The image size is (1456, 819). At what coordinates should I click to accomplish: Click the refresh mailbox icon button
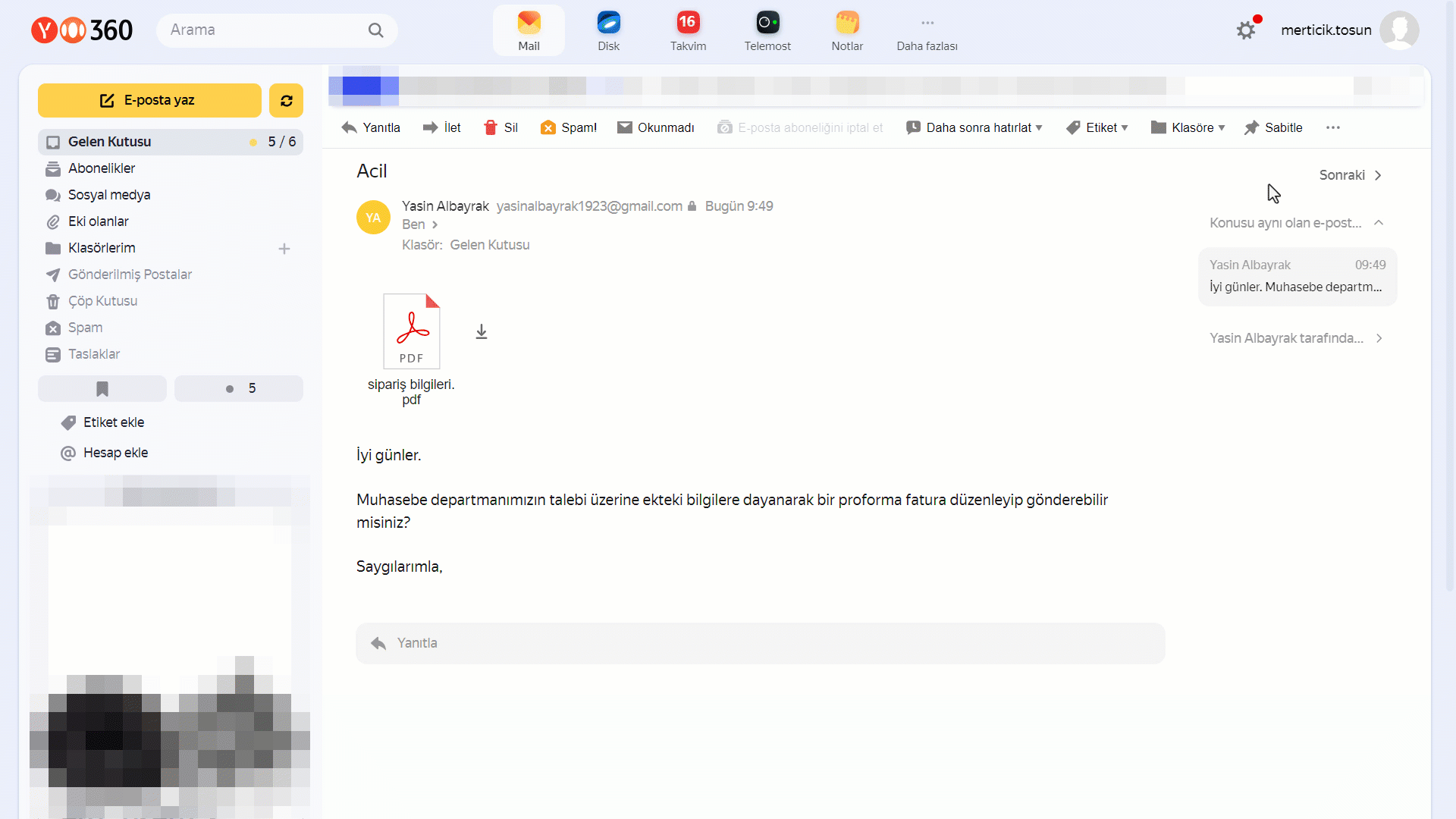tap(286, 101)
